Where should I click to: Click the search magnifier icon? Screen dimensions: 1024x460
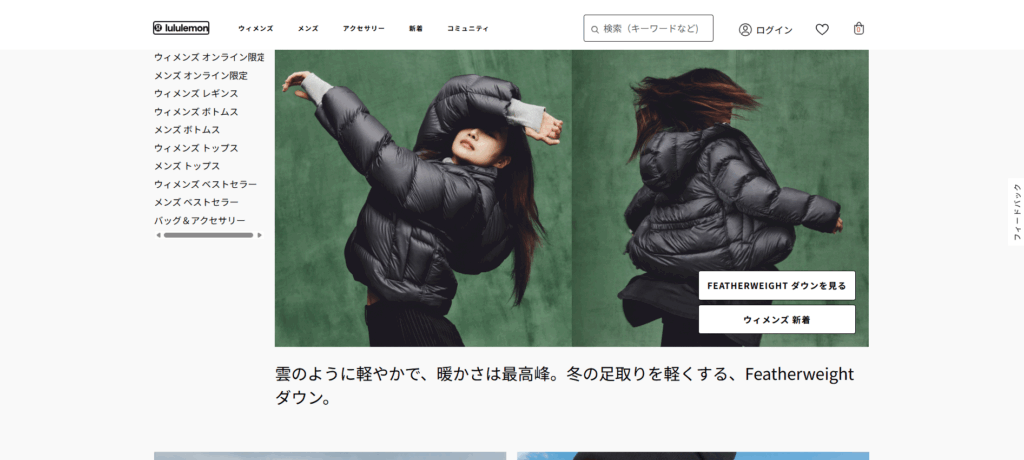[595, 29]
